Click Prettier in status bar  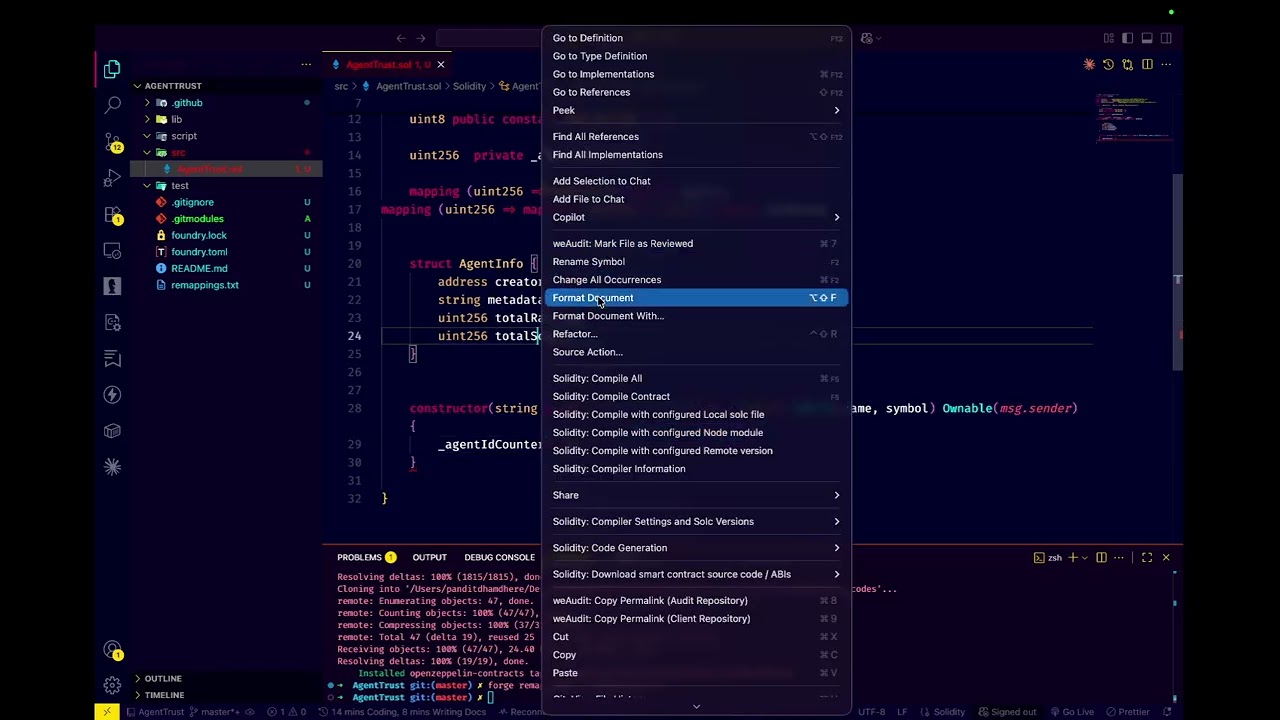(x=1127, y=712)
